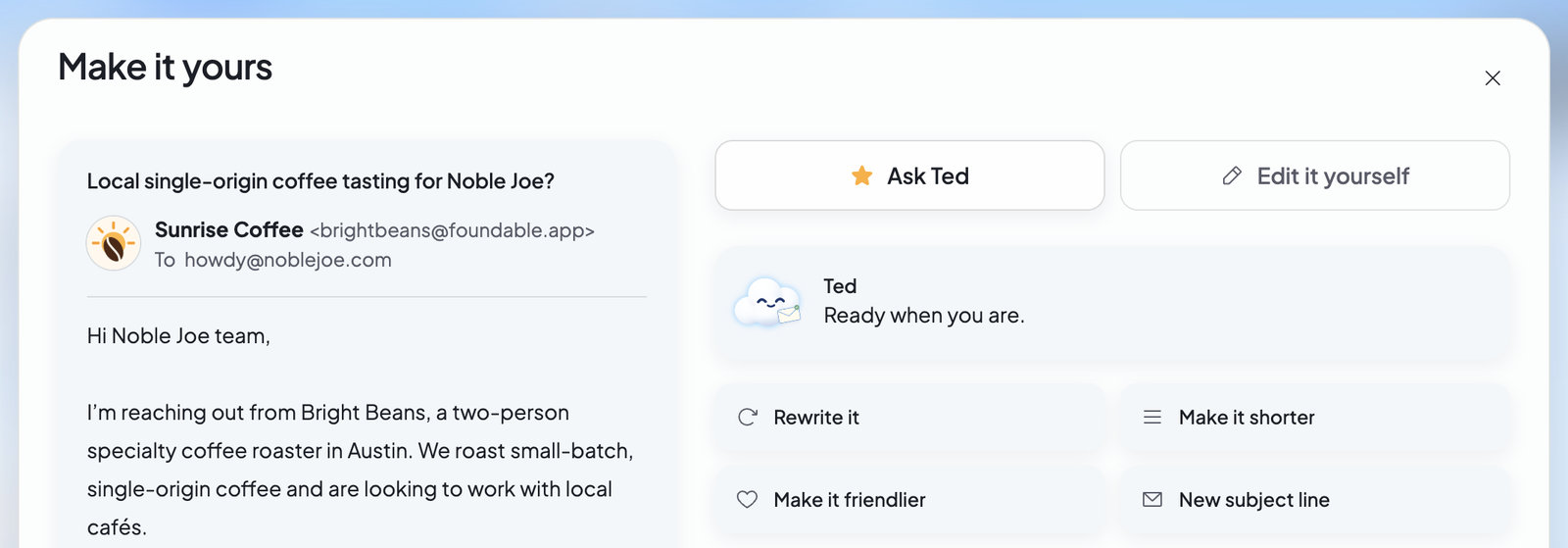This screenshot has width=1568, height=548.
Task: Click the Make it yours heading
Action: point(165,68)
